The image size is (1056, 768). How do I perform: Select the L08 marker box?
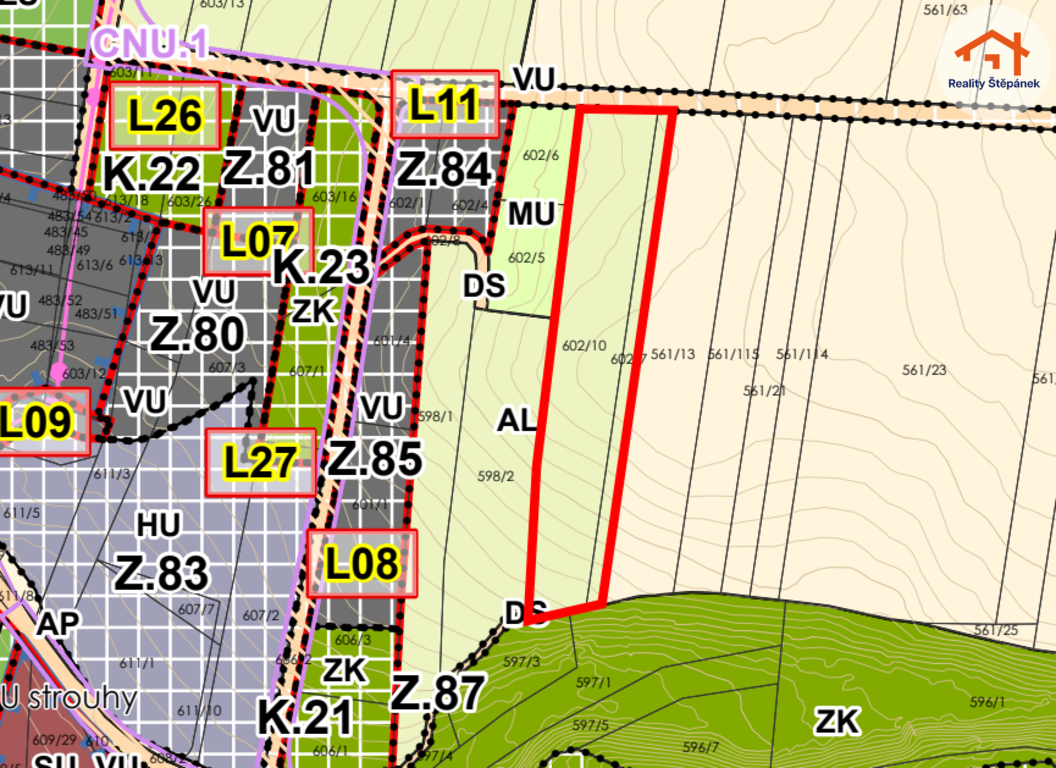click(x=362, y=564)
